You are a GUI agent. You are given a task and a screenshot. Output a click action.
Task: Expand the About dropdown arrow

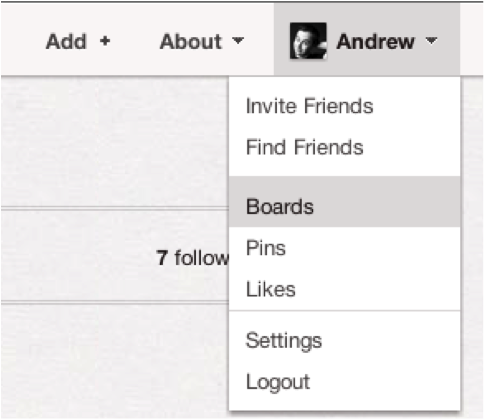click(x=238, y=41)
